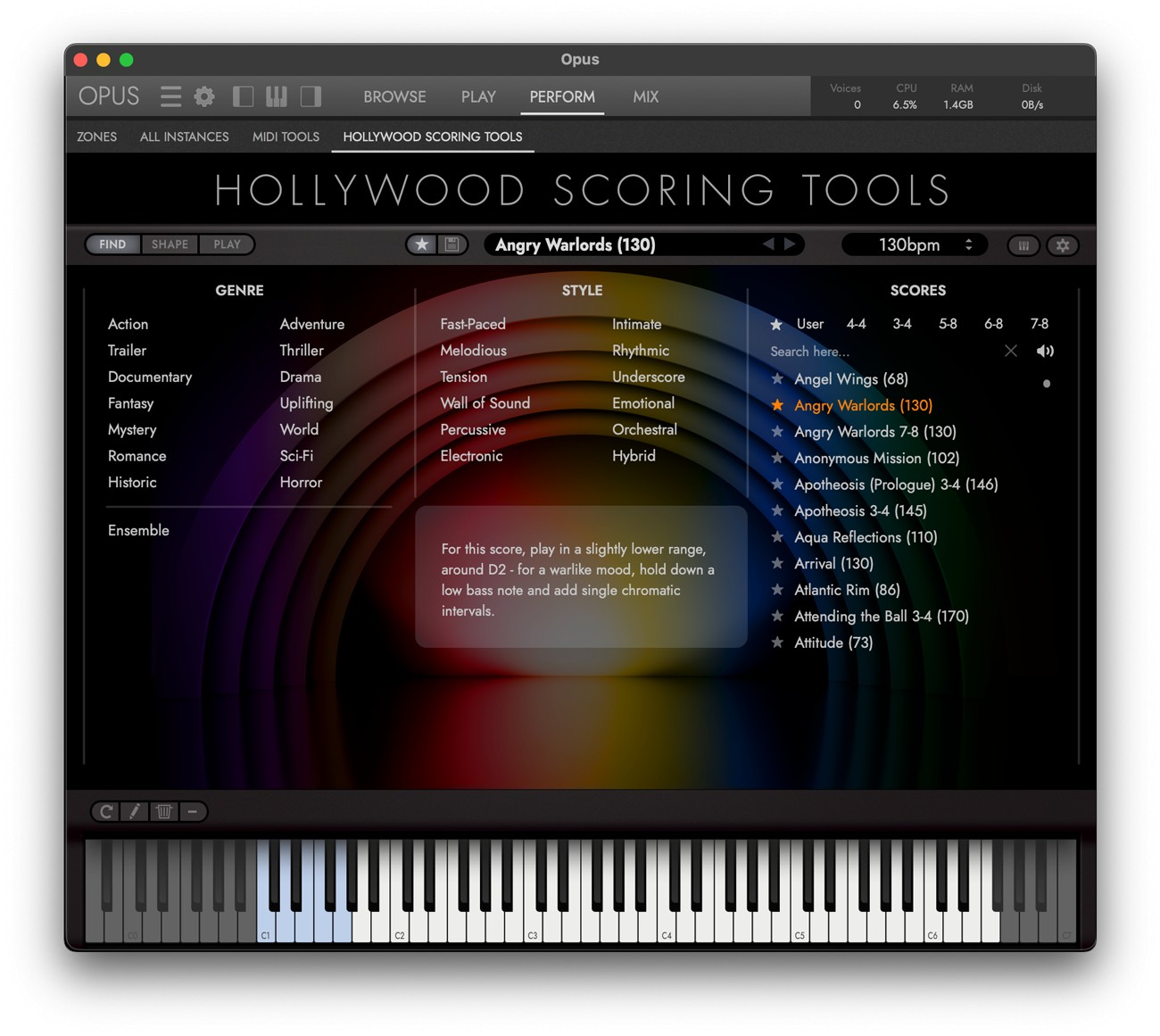
Task: Open the 130bpm tempo stepper
Action: (x=968, y=244)
